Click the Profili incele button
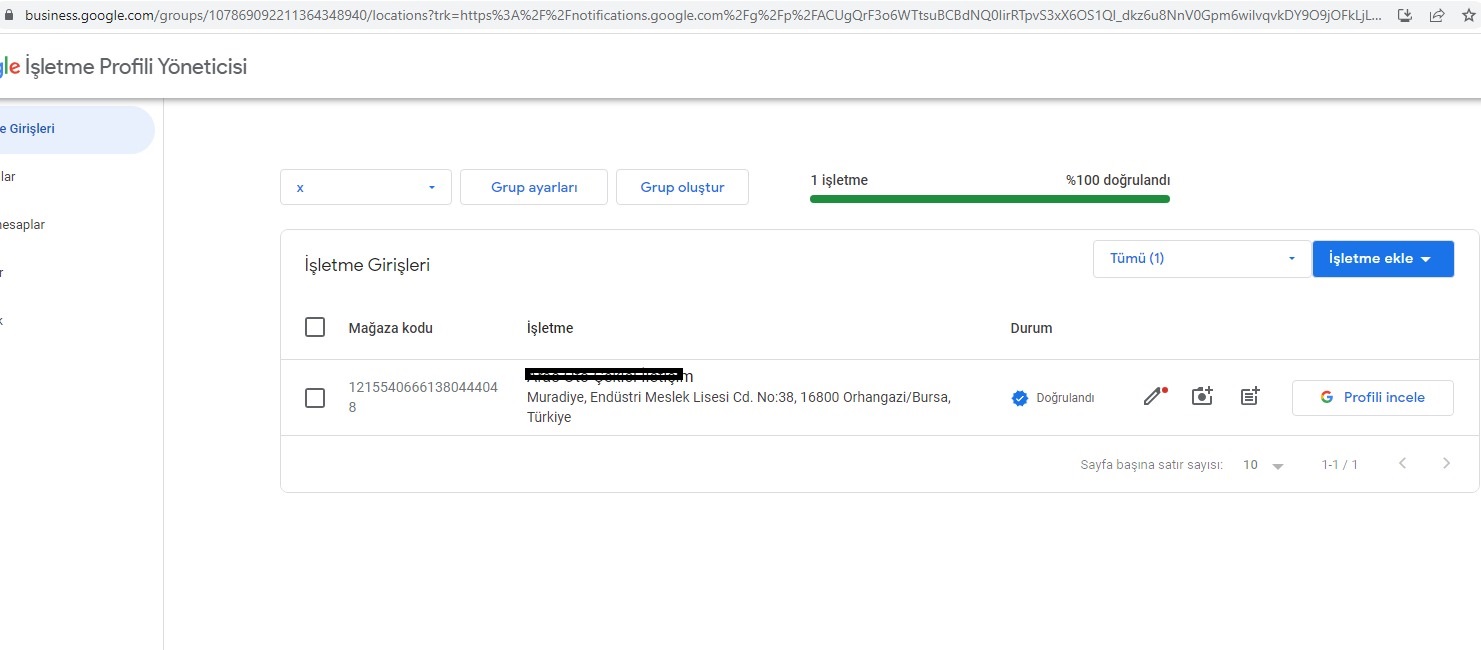This screenshot has height=650, width=1481. tap(1372, 397)
